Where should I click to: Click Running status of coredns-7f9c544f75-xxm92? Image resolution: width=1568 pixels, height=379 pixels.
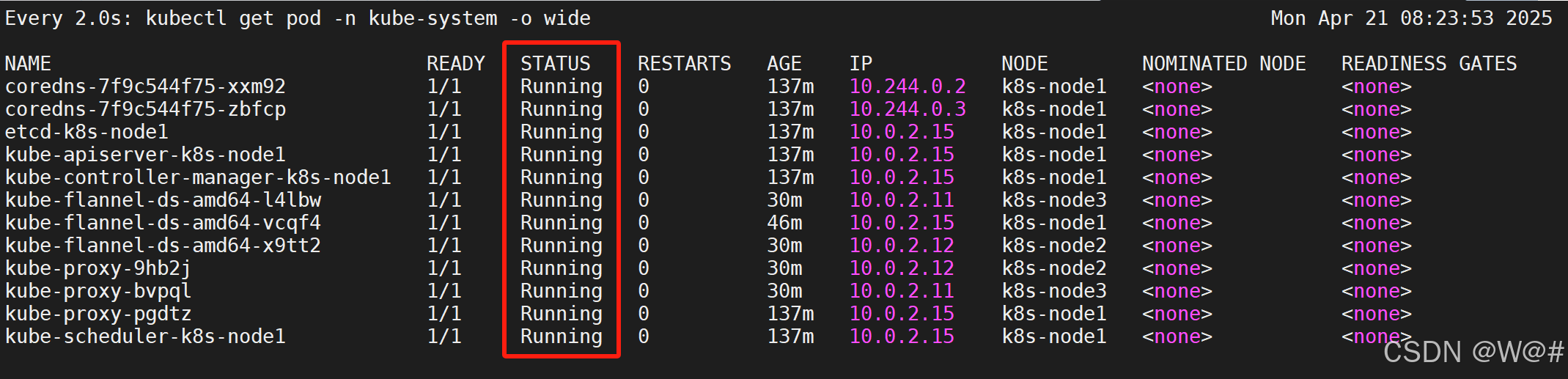(x=562, y=87)
